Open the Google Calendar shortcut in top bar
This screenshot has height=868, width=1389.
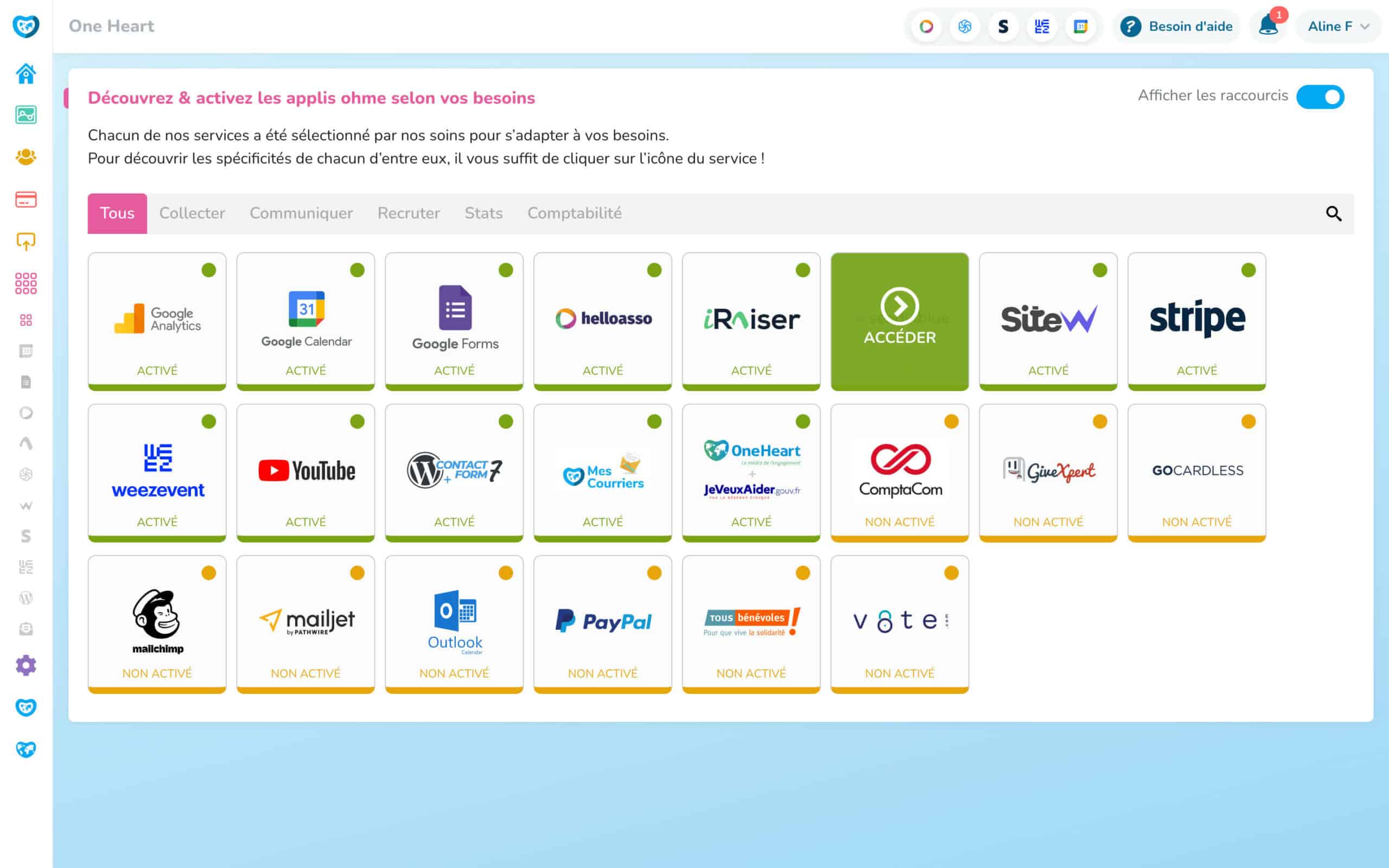1080,27
